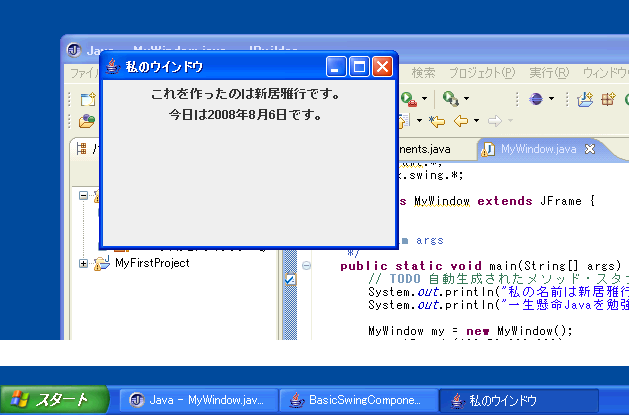Click the External Tools run icon

pos(449,99)
